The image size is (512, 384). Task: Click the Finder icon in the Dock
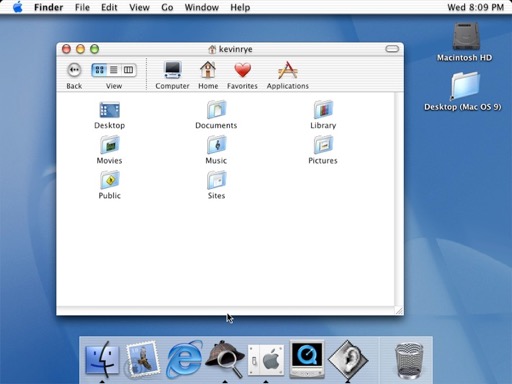(102, 359)
